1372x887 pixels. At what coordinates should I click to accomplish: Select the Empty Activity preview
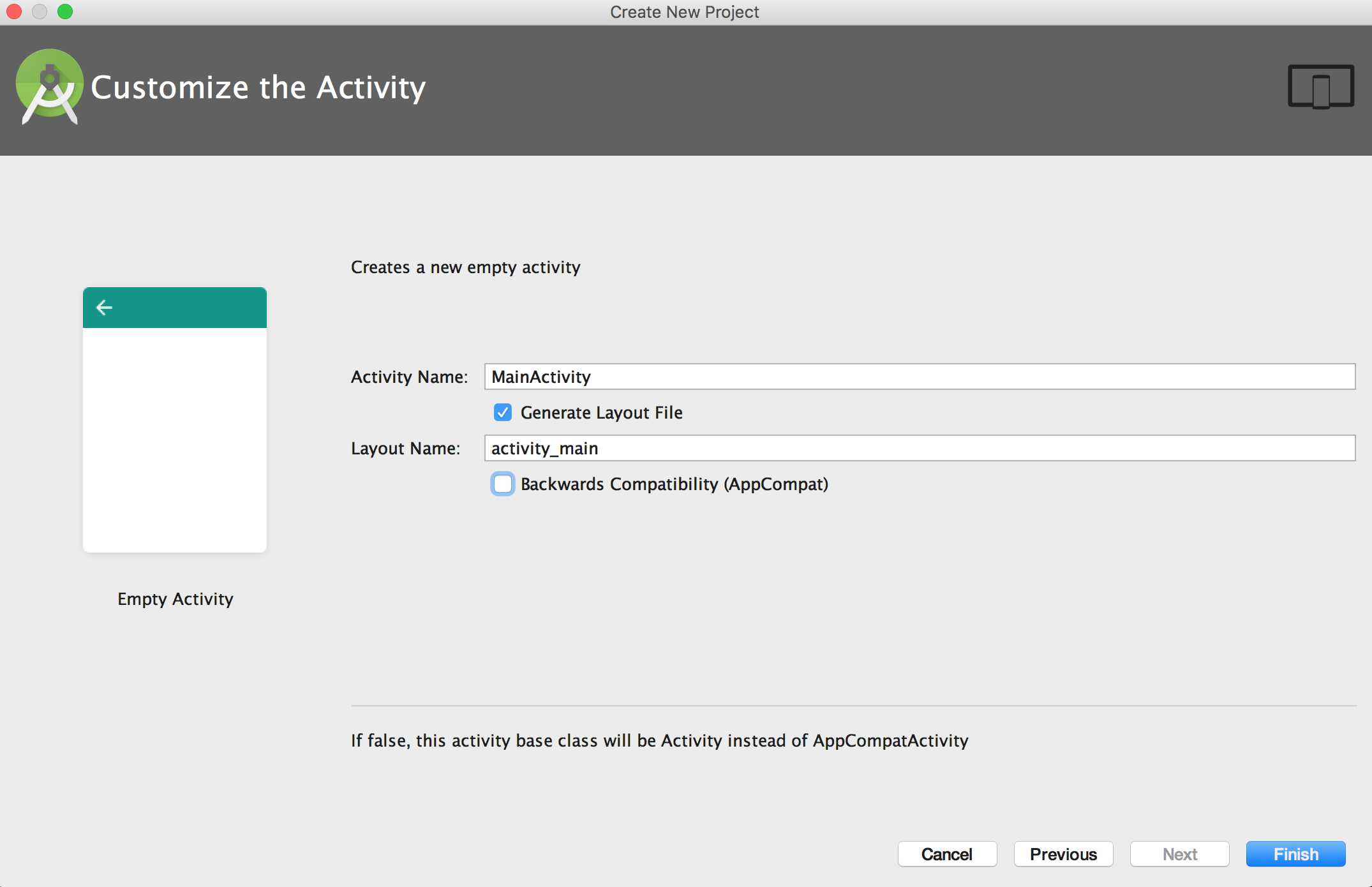click(x=175, y=419)
